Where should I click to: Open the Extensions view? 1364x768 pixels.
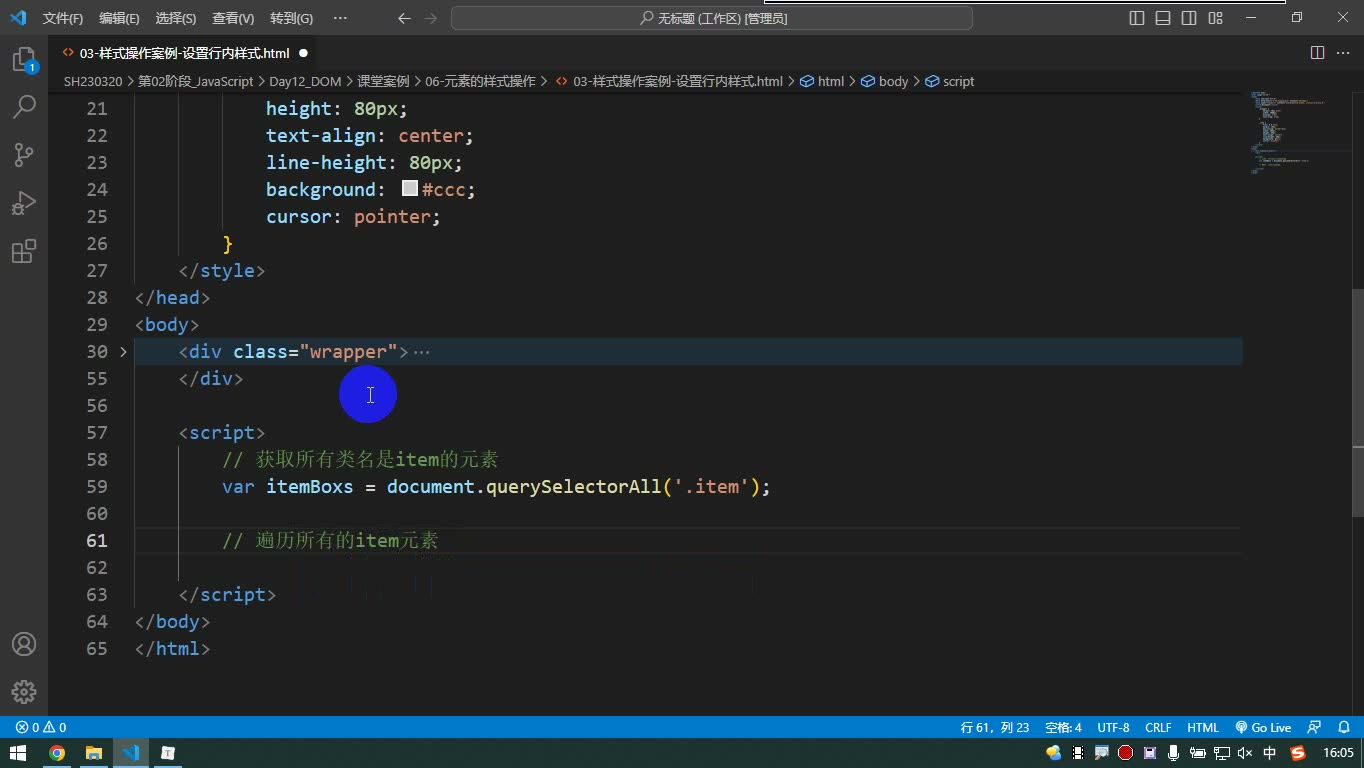(24, 251)
